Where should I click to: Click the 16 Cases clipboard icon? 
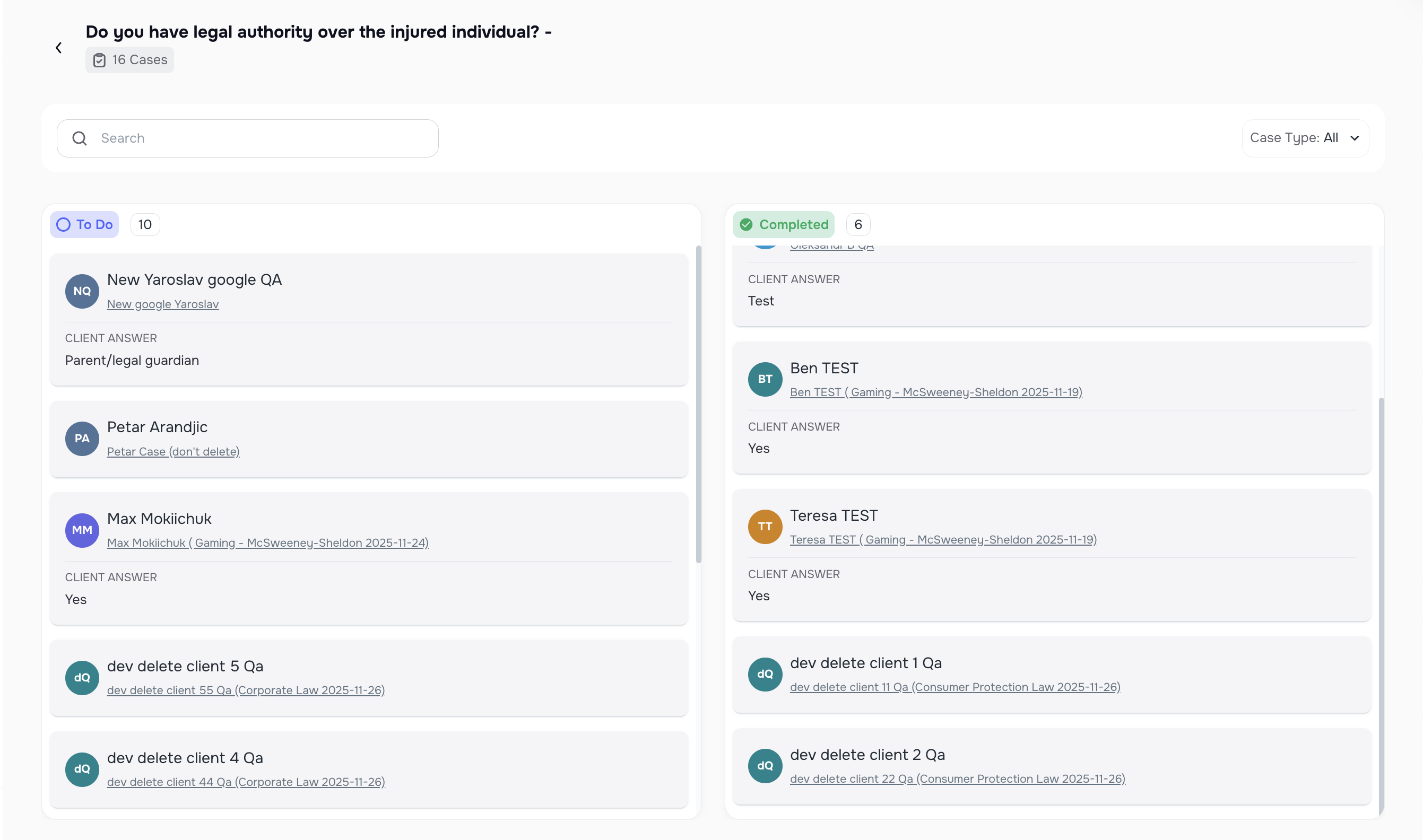99,60
